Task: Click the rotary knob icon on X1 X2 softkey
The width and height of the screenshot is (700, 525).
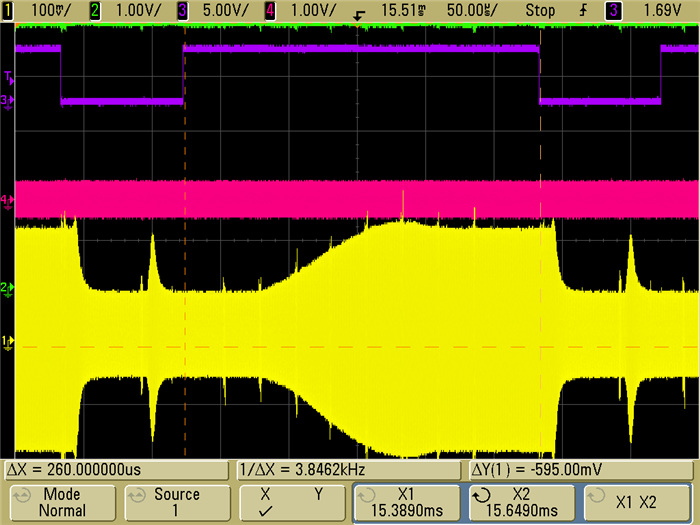Action: click(x=596, y=496)
